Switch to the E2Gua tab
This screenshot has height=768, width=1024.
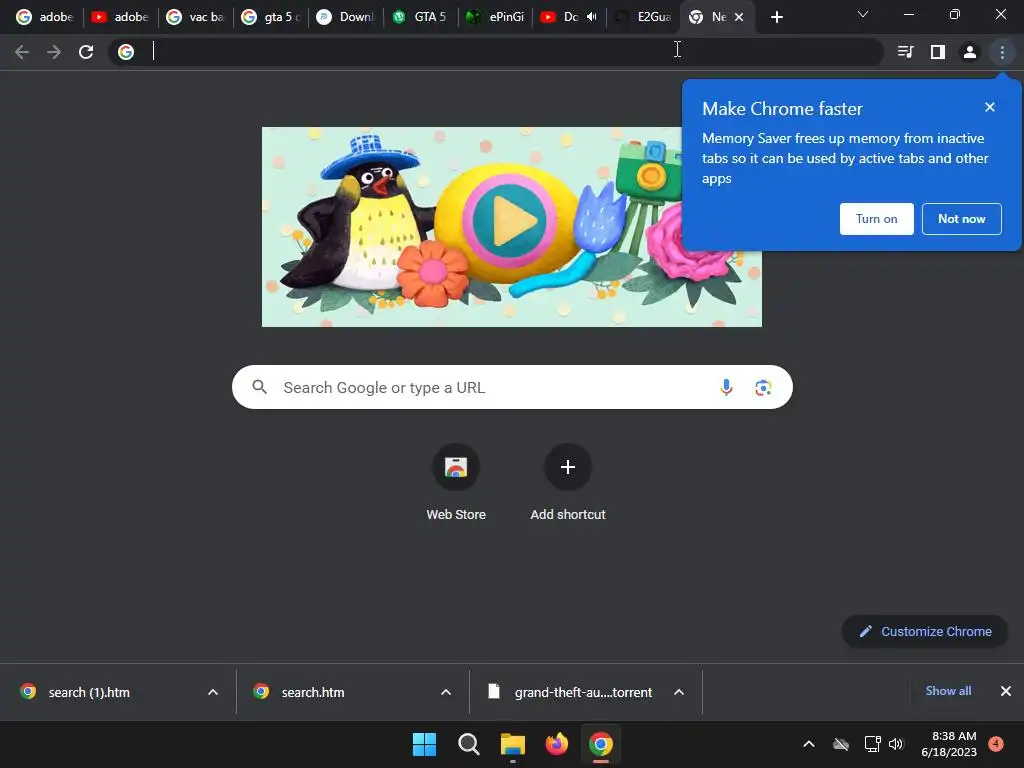(x=645, y=17)
